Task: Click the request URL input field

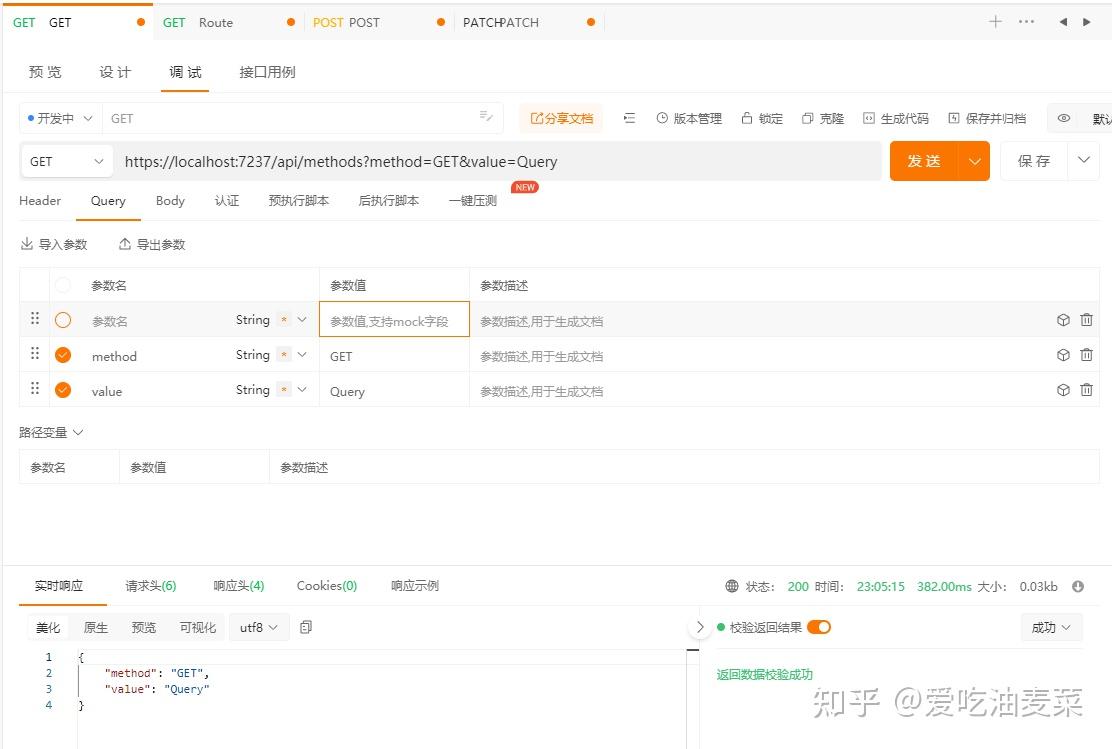Action: point(499,162)
